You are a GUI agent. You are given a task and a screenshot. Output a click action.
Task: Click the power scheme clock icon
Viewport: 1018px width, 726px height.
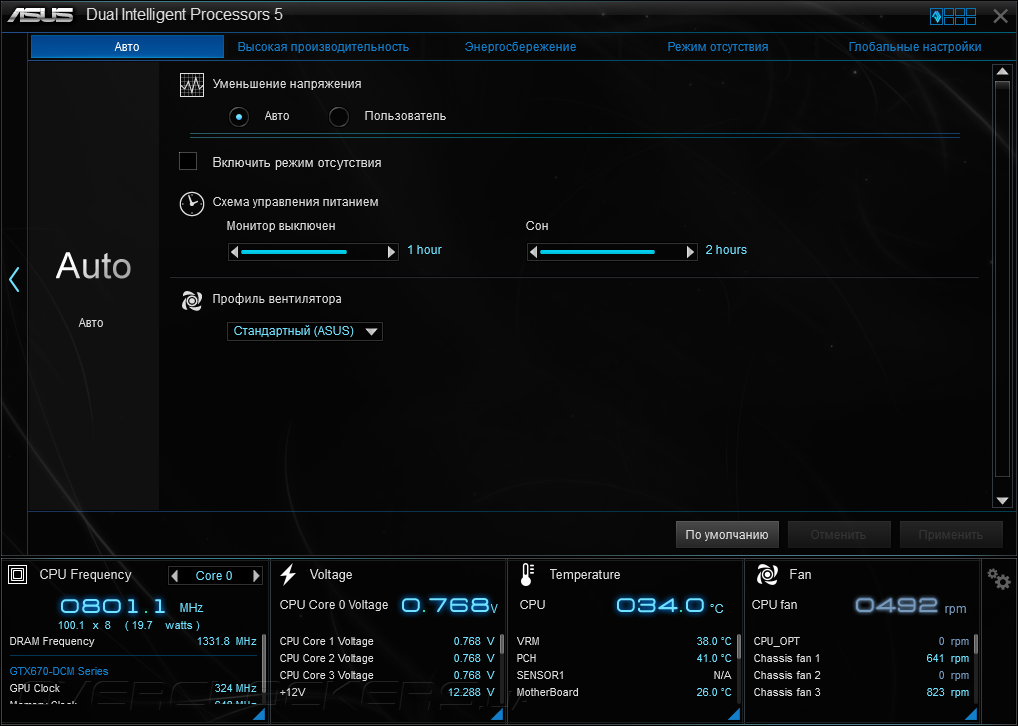pyautogui.click(x=192, y=203)
